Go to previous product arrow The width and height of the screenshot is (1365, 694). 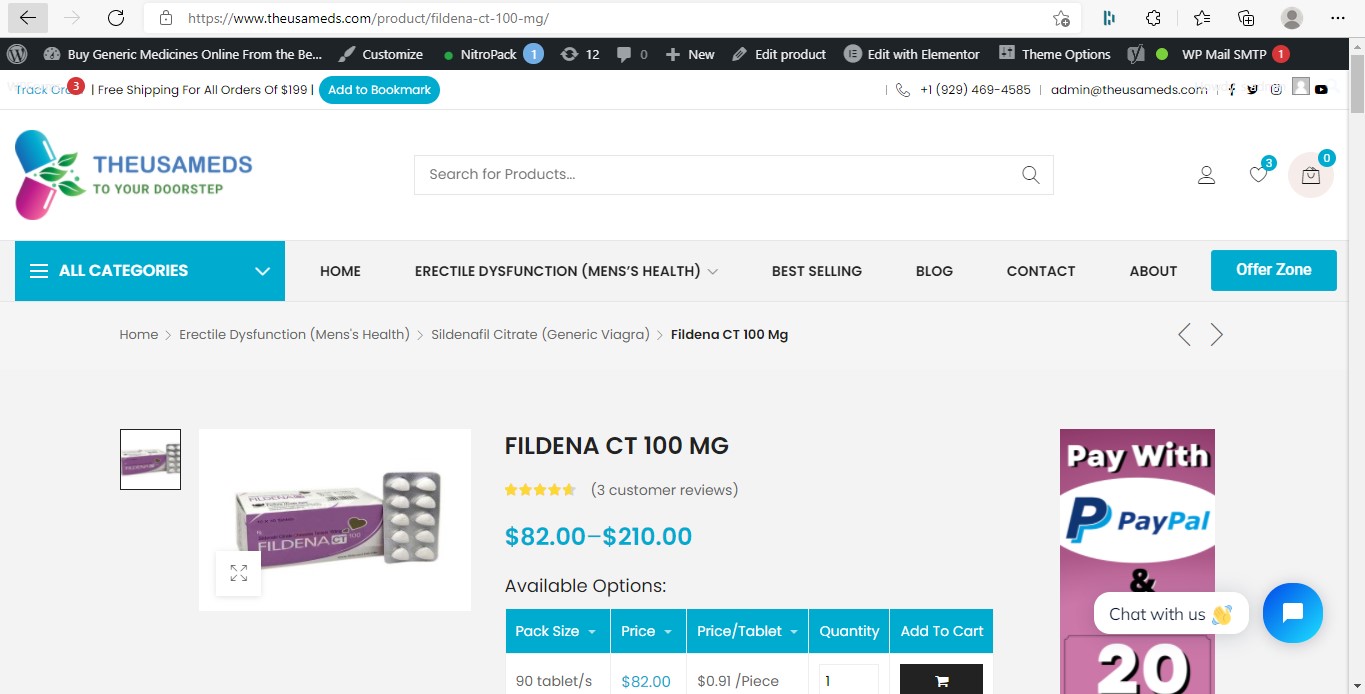pyautogui.click(x=1184, y=334)
